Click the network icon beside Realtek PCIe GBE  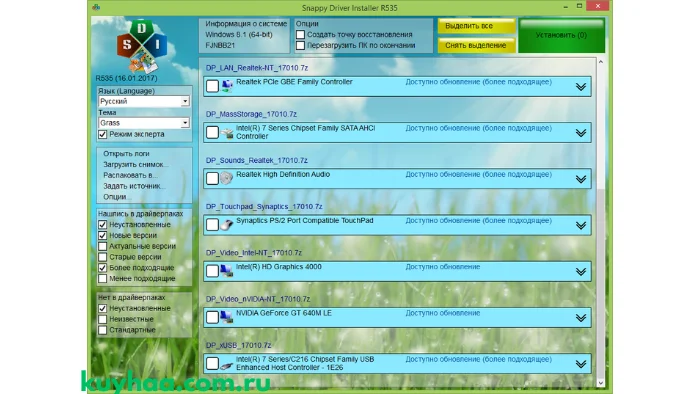pos(227,86)
